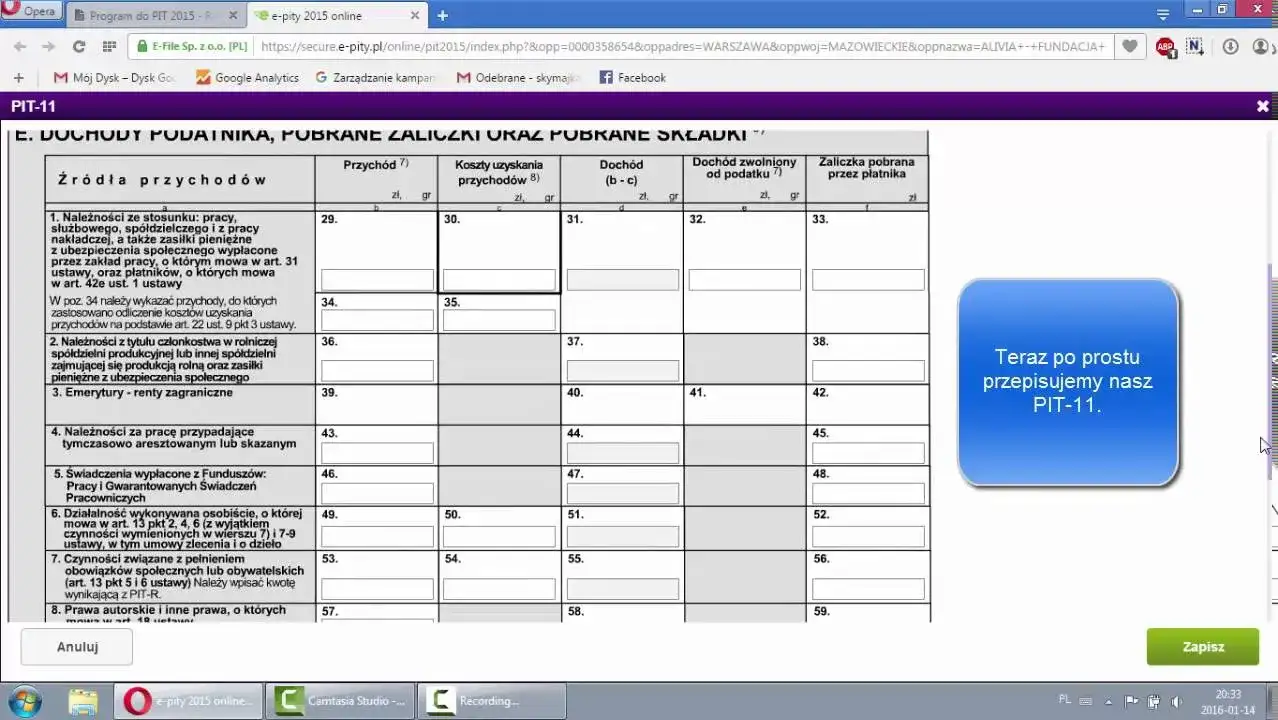1278x720 pixels.
Task: Open the Adblock Plus extension icon
Action: (1165, 47)
